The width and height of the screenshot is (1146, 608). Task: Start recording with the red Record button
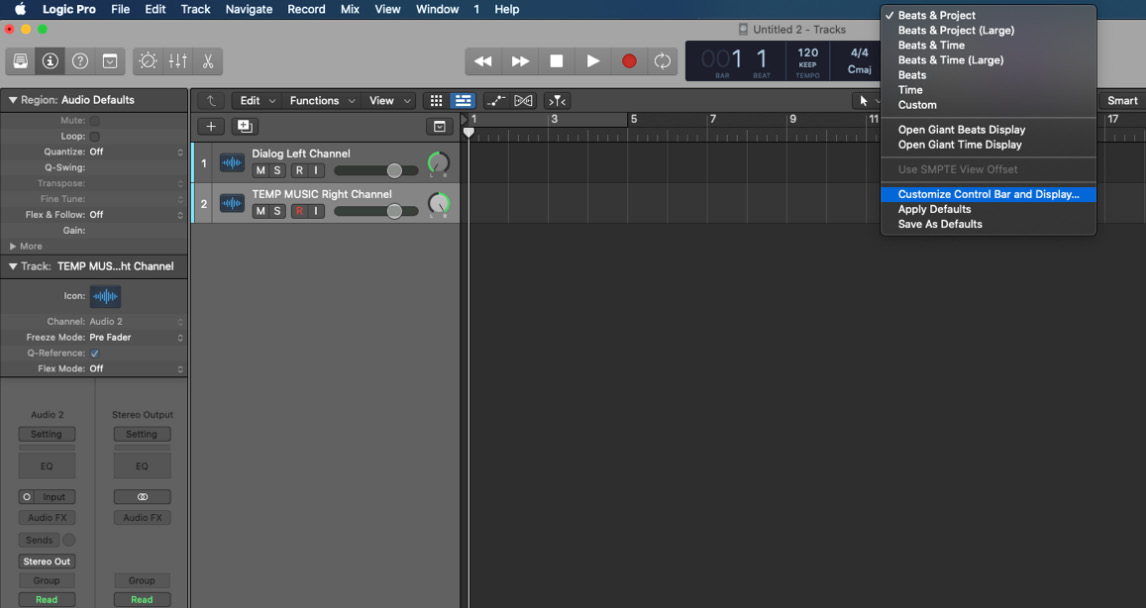[x=629, y=61]
